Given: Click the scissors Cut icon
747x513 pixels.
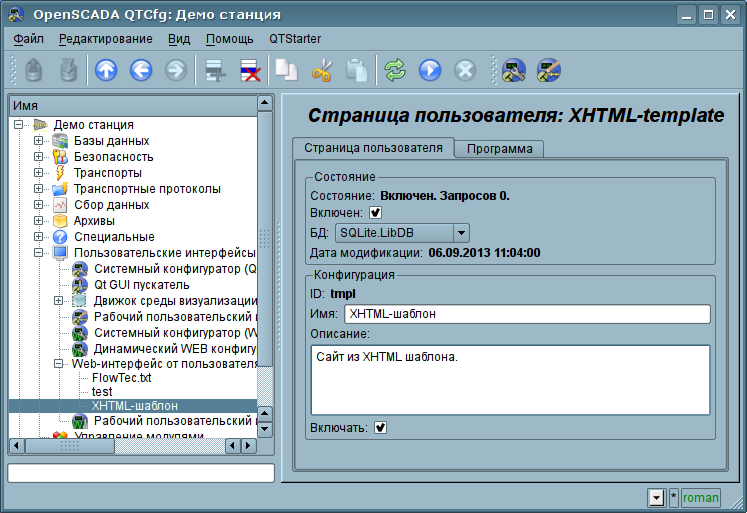Looking at the screenshot, I should click(x=321, y=70).
